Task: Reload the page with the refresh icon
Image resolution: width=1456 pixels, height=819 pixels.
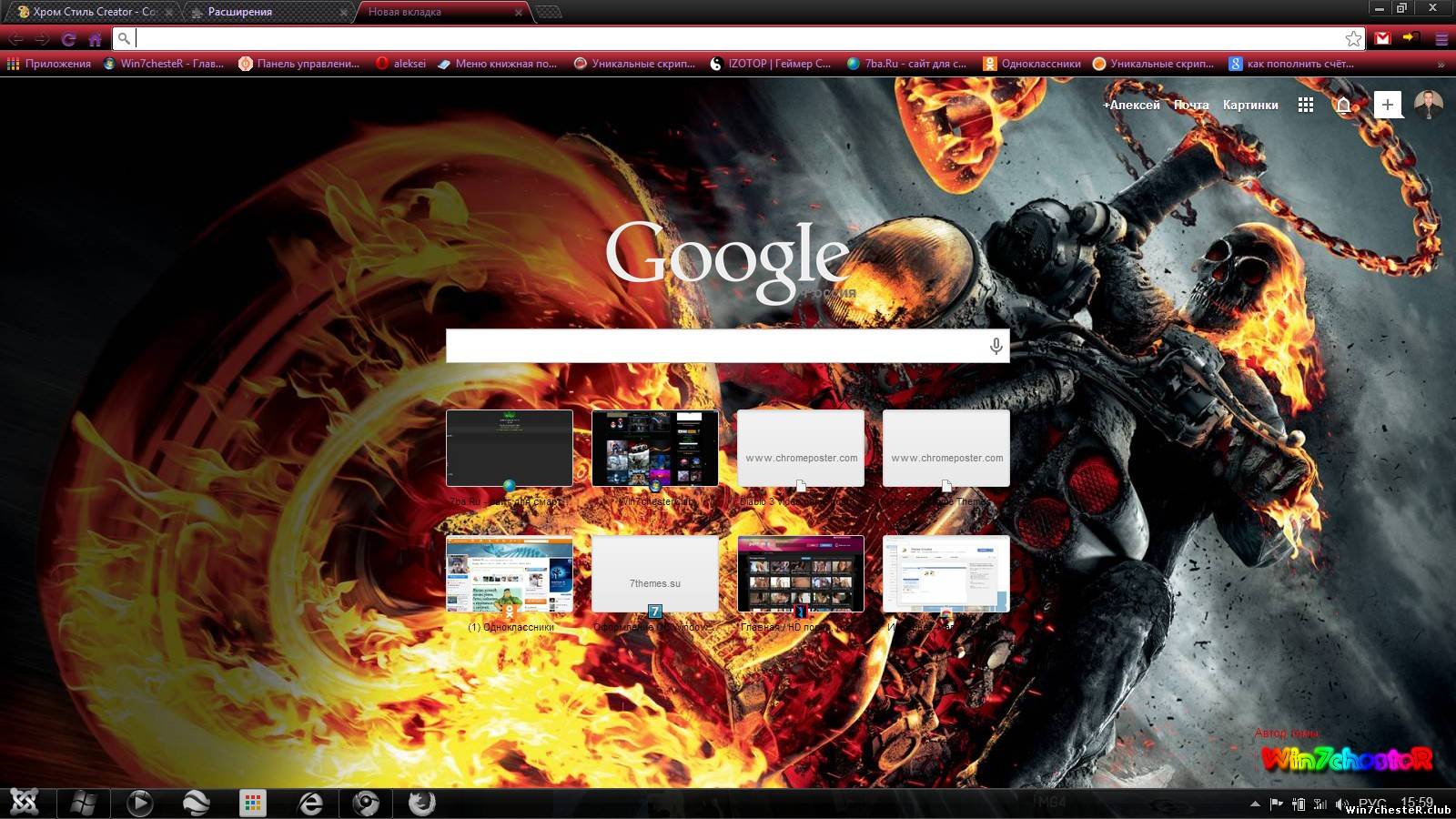Action: (68, 39)
